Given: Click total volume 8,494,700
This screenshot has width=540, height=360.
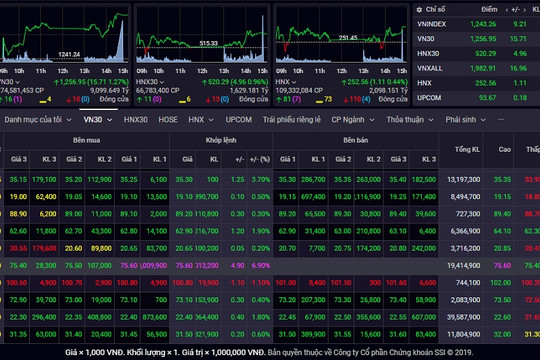Looking at the screenshot, I should tap(465, 197).
